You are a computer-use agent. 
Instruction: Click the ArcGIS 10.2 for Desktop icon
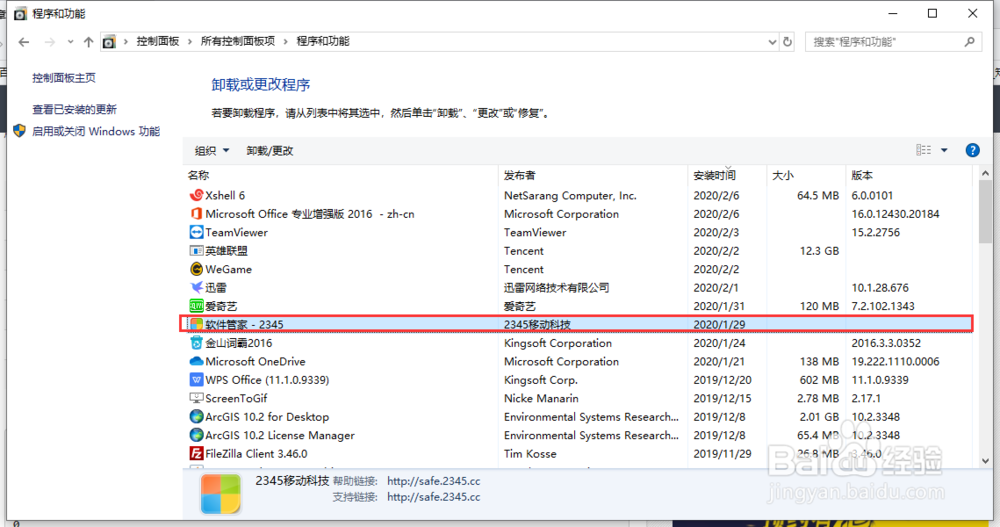coord(196,417)
